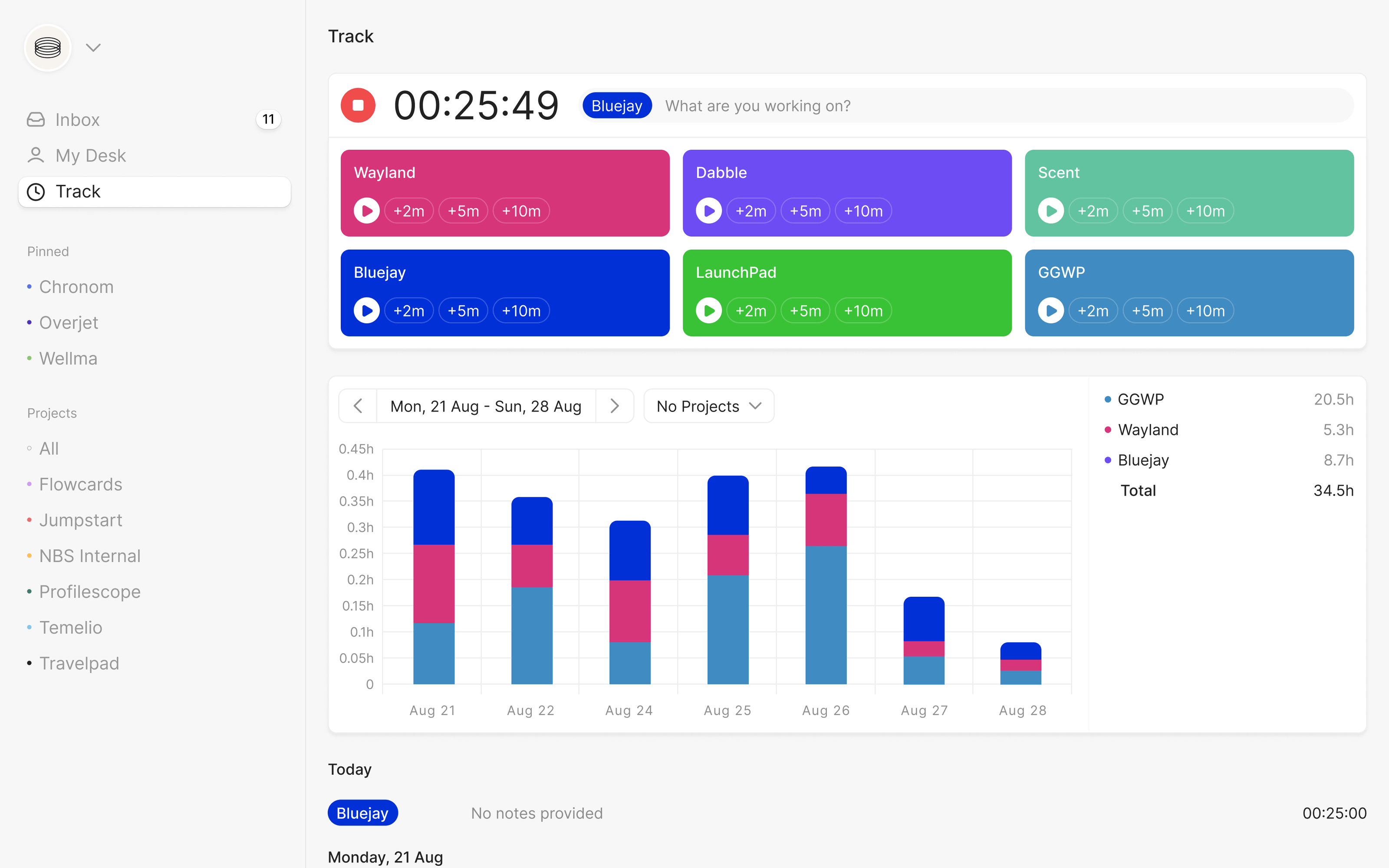This screenshot has width=1389, height=868.
Task: Start the GGWP timer play button
Action: click(x=1050, y=311)
